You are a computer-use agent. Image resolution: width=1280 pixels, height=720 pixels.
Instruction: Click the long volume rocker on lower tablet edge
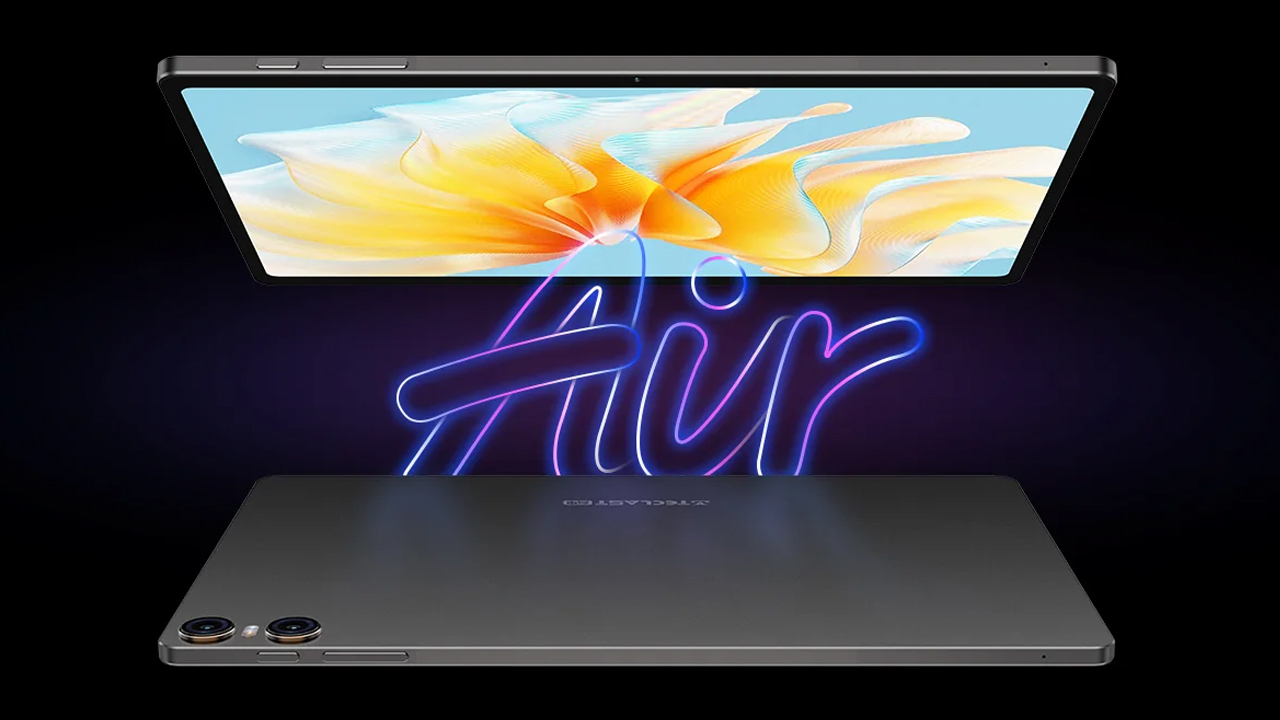tap(365, 656)
